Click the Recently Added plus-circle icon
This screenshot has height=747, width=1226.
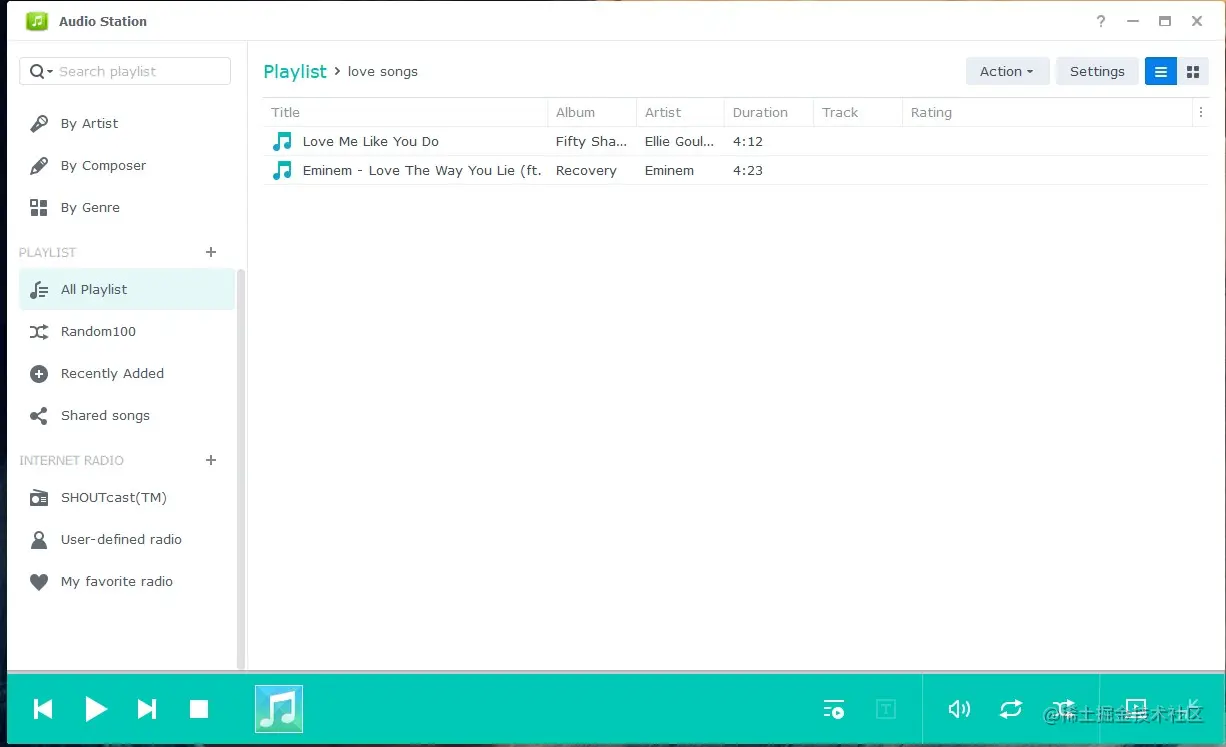click(x=39, y=374)
